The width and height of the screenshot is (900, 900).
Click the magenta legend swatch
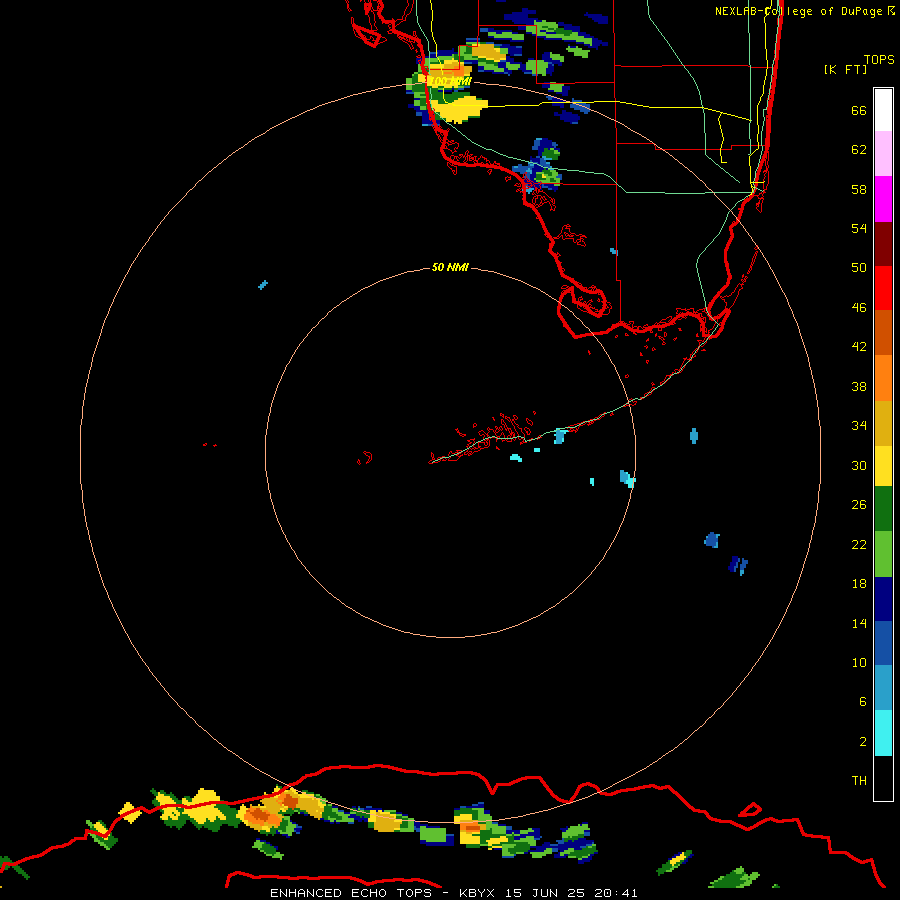pyautogui.click(x=883, y=199)
